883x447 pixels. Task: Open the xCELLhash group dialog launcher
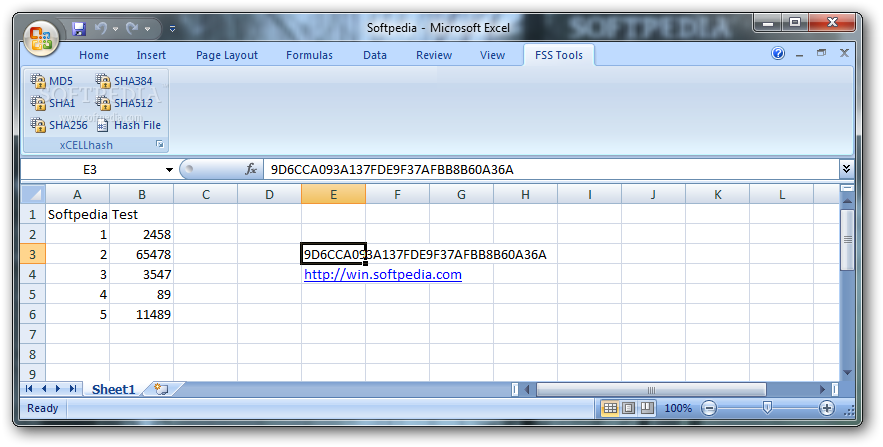pyautogui.click(x=160, y=145)
